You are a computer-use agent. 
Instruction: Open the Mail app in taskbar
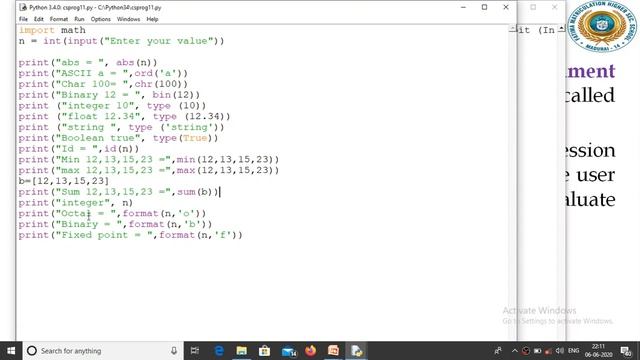click(289, 351)
